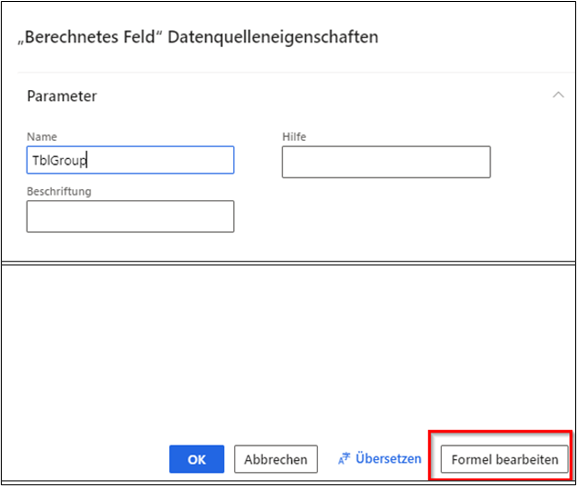Open the Übersetzen translate link

pos(380,459)
